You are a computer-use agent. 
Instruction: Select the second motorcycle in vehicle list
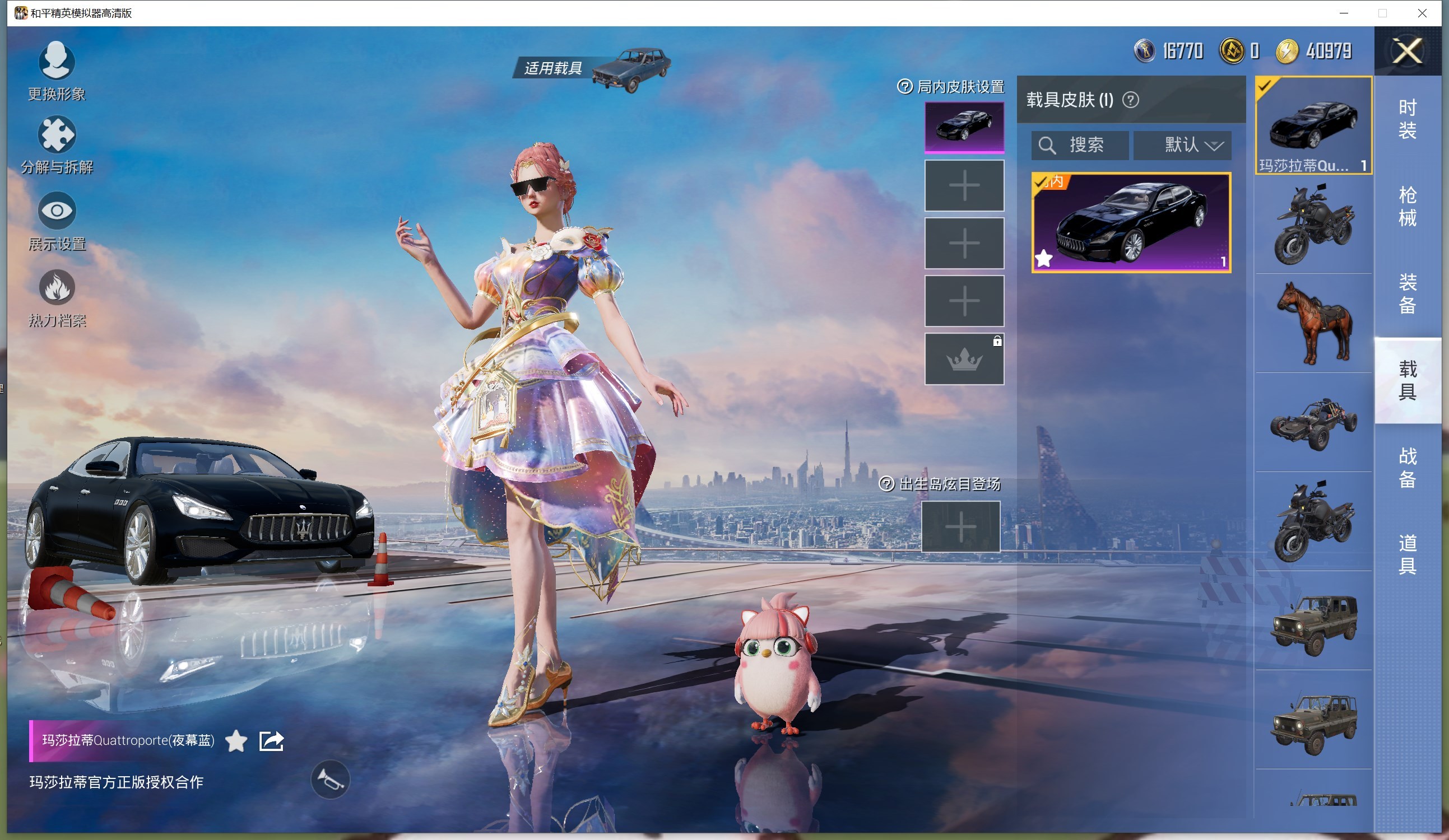pos(1314,521)
